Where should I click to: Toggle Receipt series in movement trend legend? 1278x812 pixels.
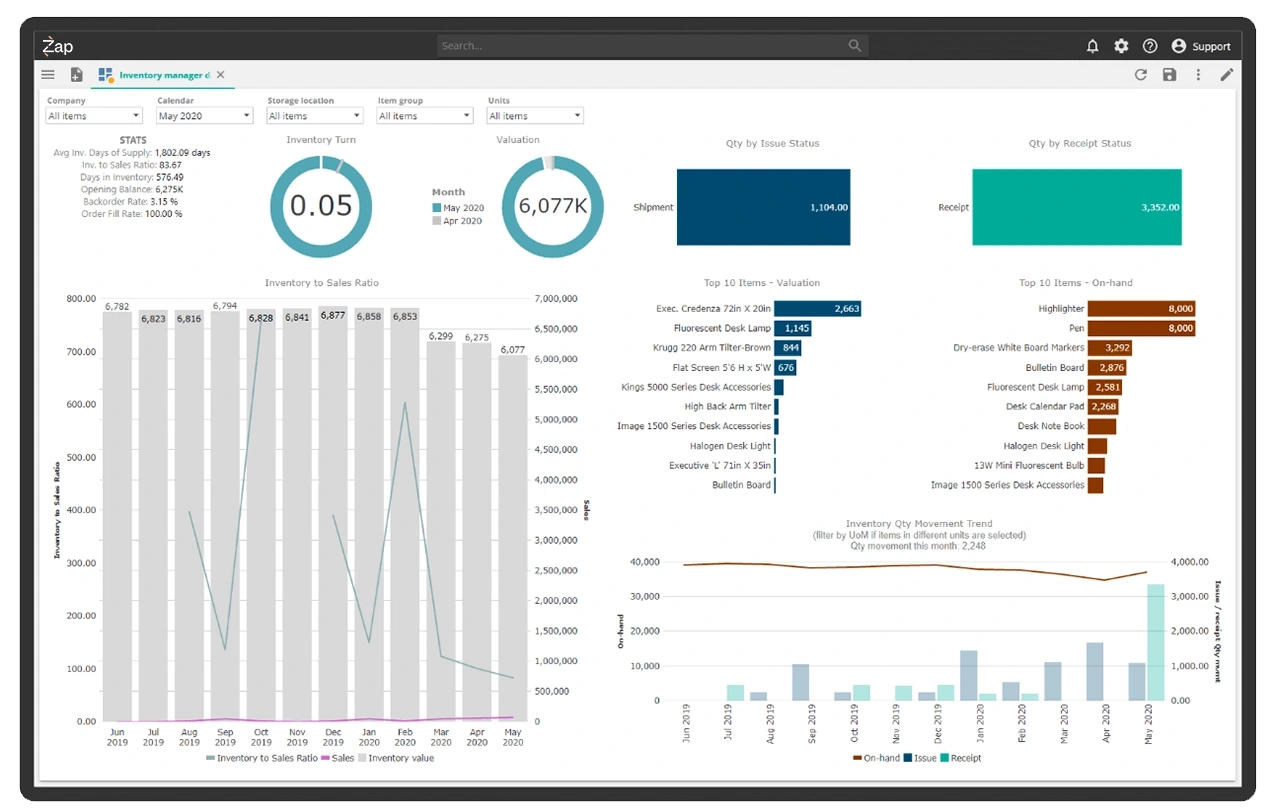[x=960, y=758]
